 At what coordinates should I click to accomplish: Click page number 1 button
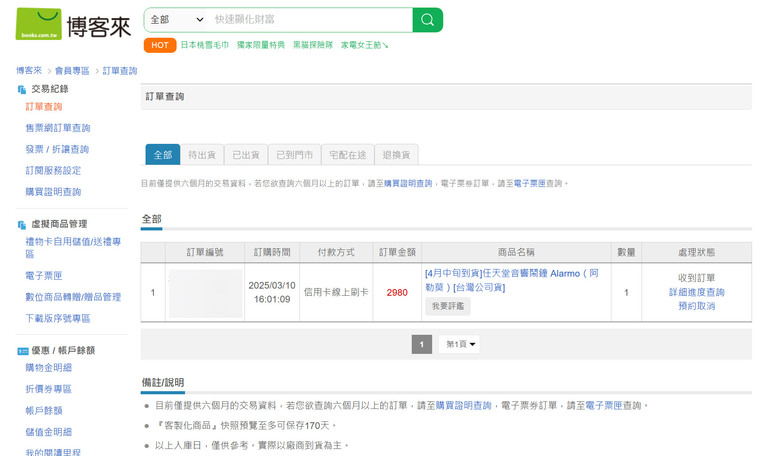(422, 344)
